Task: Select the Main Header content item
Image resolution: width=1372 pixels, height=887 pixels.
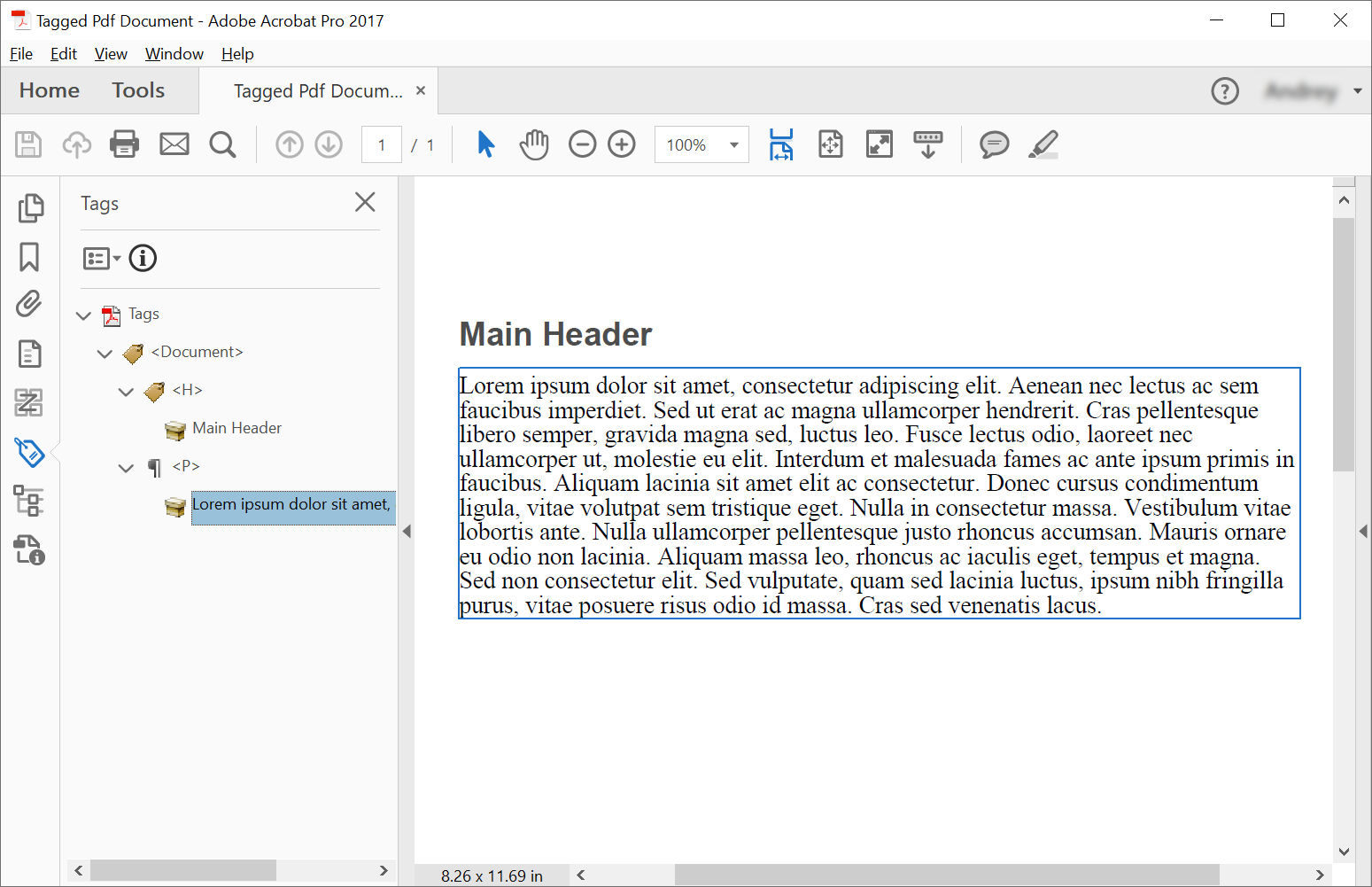Action: click(237, 428)
